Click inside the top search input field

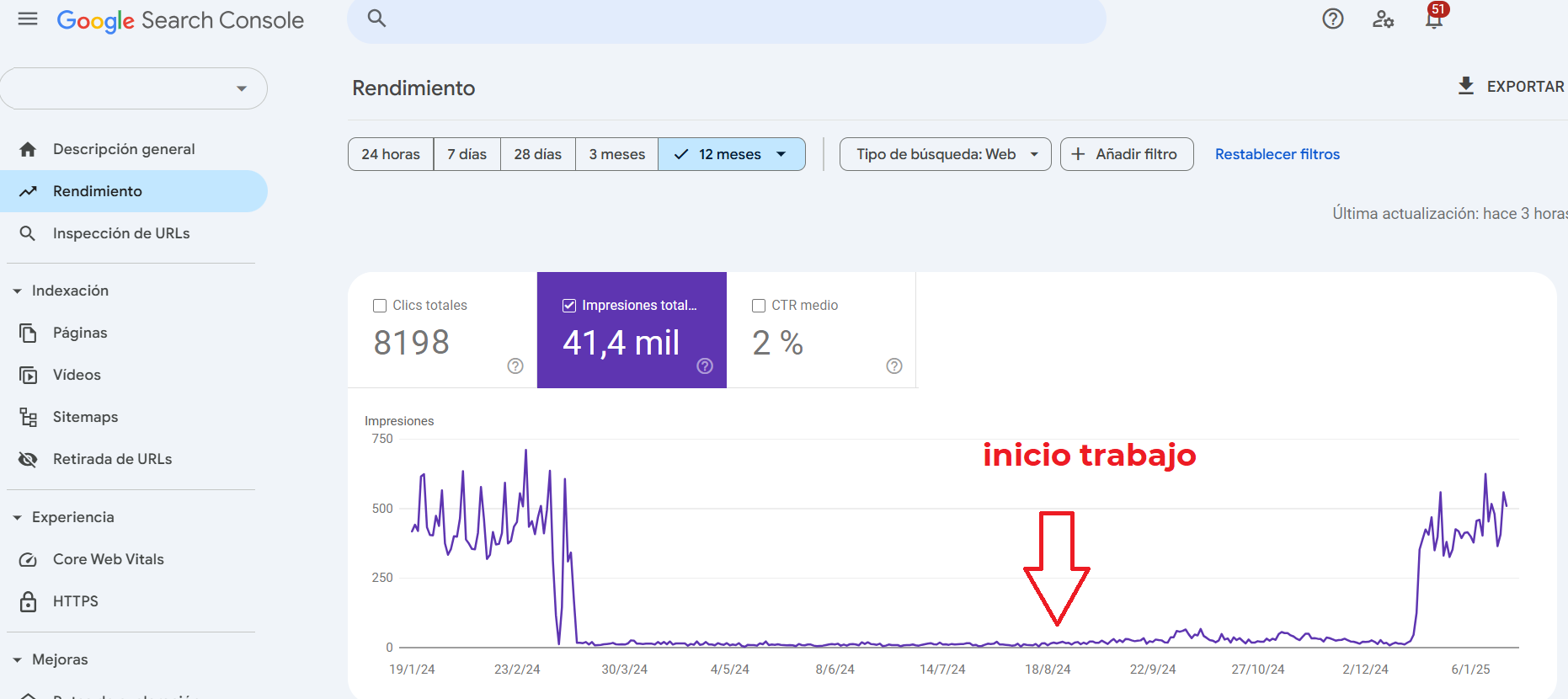726,19
